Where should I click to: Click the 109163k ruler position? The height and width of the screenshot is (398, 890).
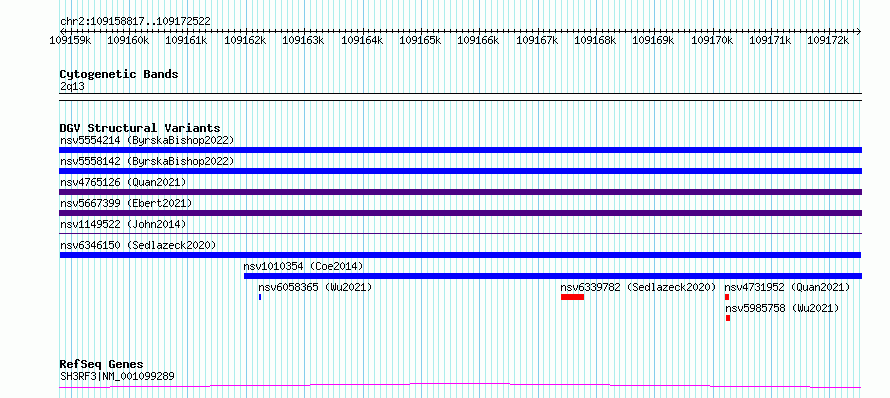[x=303, y=40]
